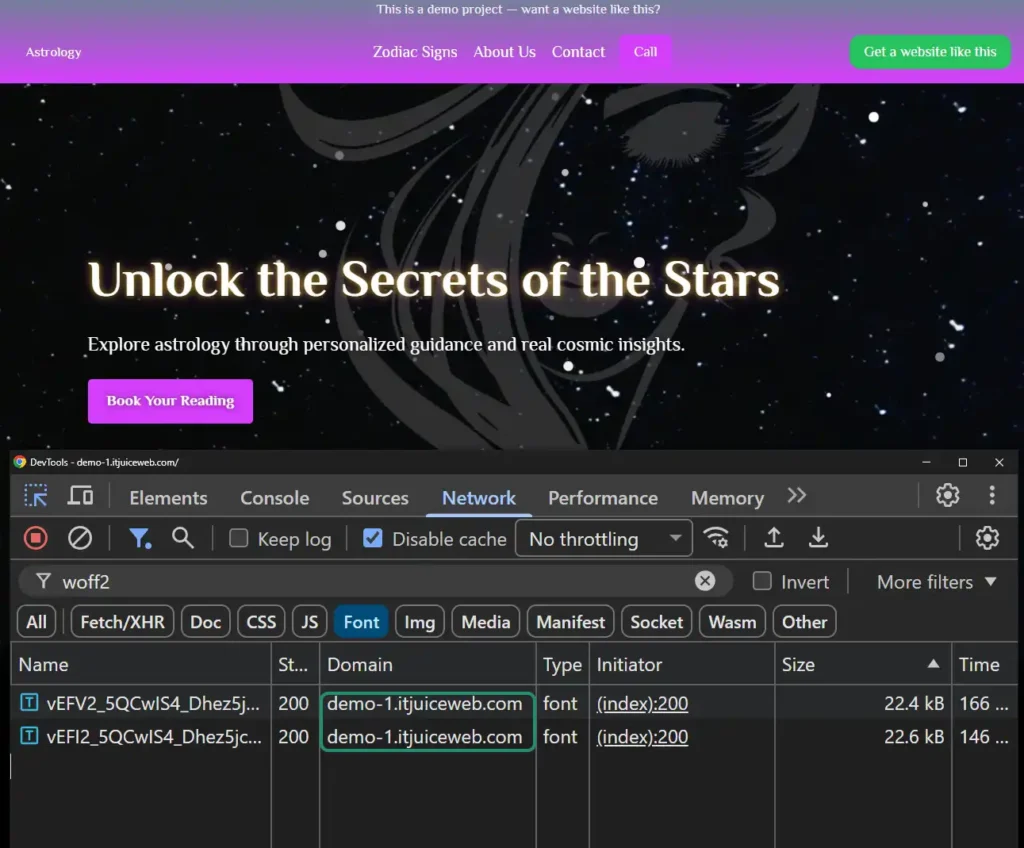The height and width of the screenshot is (848, 1024).
Task: Sort by Initiator column header
Action: [x=682, y=664]
